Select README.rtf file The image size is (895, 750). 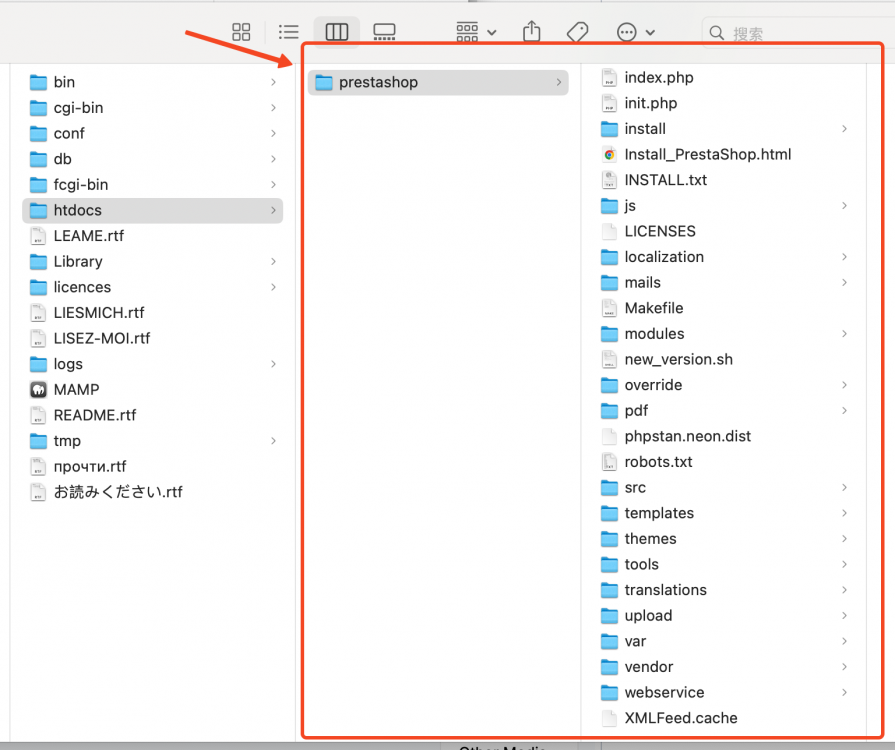152,416
